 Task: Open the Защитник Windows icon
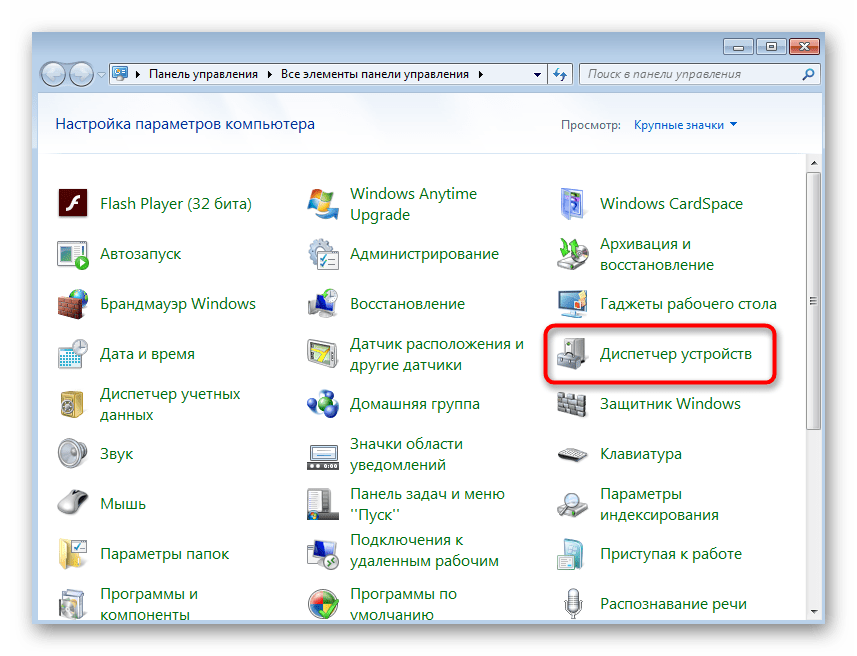pos(573,404)
